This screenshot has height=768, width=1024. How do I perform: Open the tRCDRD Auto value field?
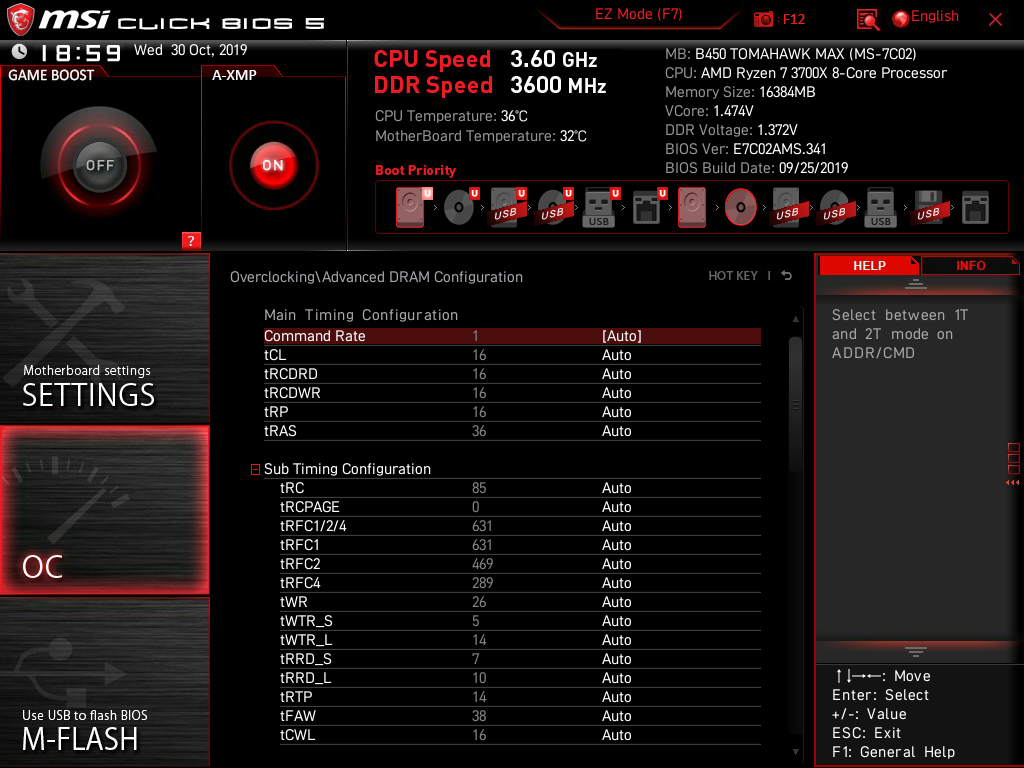[616, 374]
